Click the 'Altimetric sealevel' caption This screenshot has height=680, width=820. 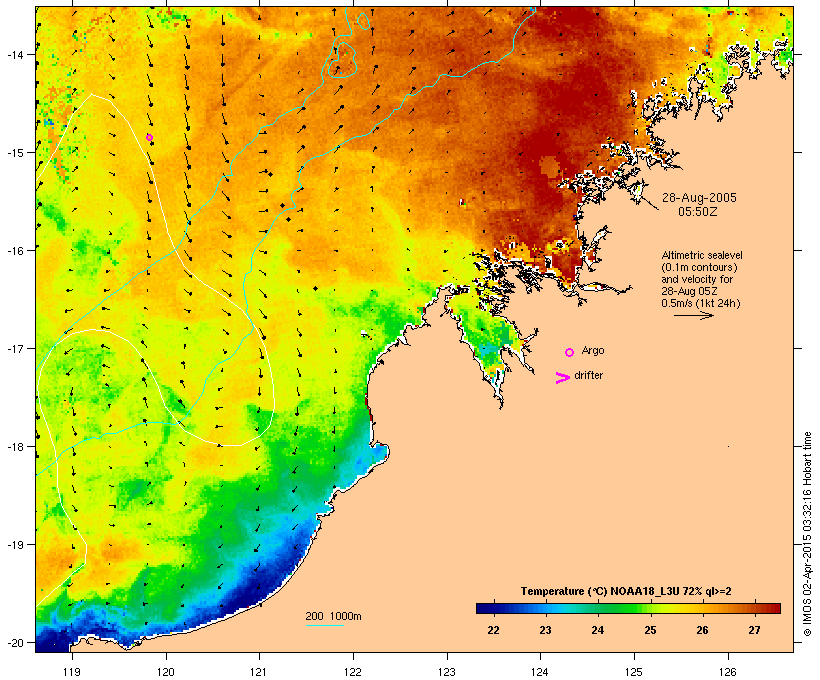pos(702,255)
